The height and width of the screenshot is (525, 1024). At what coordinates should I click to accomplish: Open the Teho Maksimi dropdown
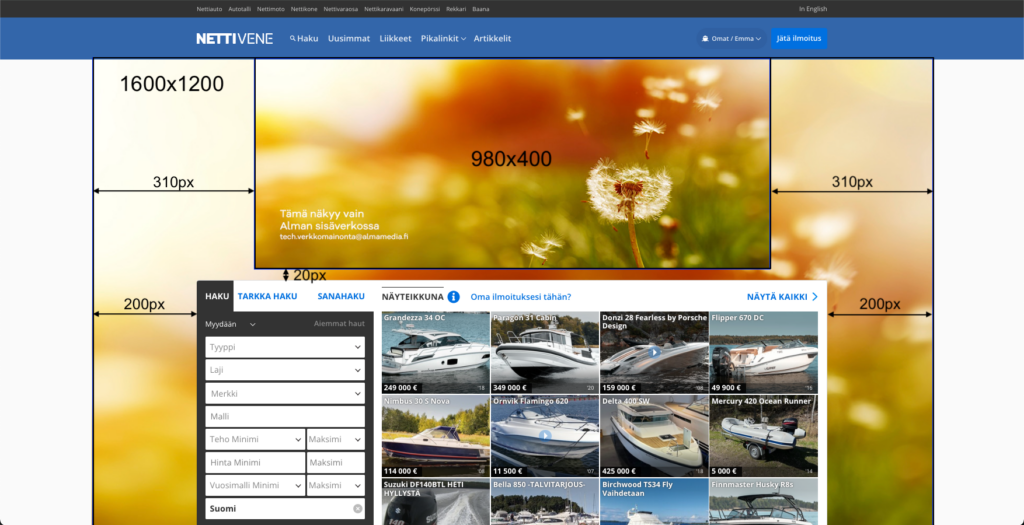[336, 439]
